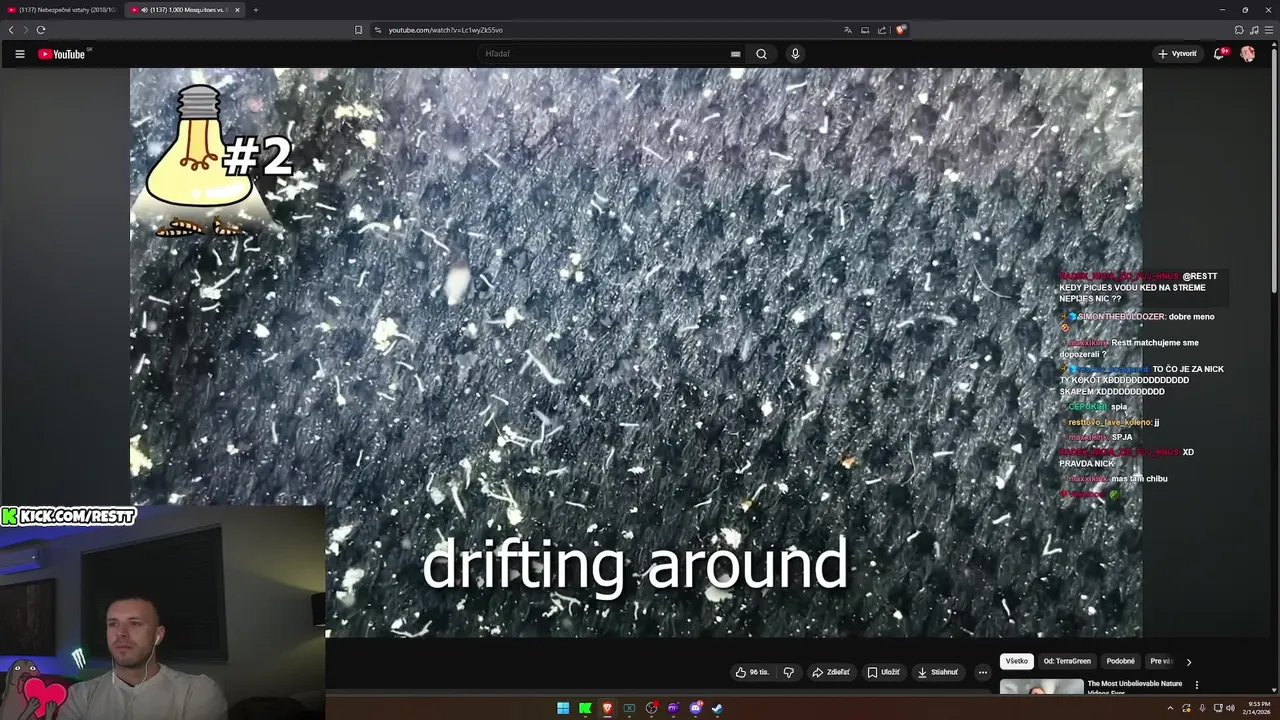Dislike the video with thumbs-down icon
1280x720 pixels.
click(x=789, y=672)
